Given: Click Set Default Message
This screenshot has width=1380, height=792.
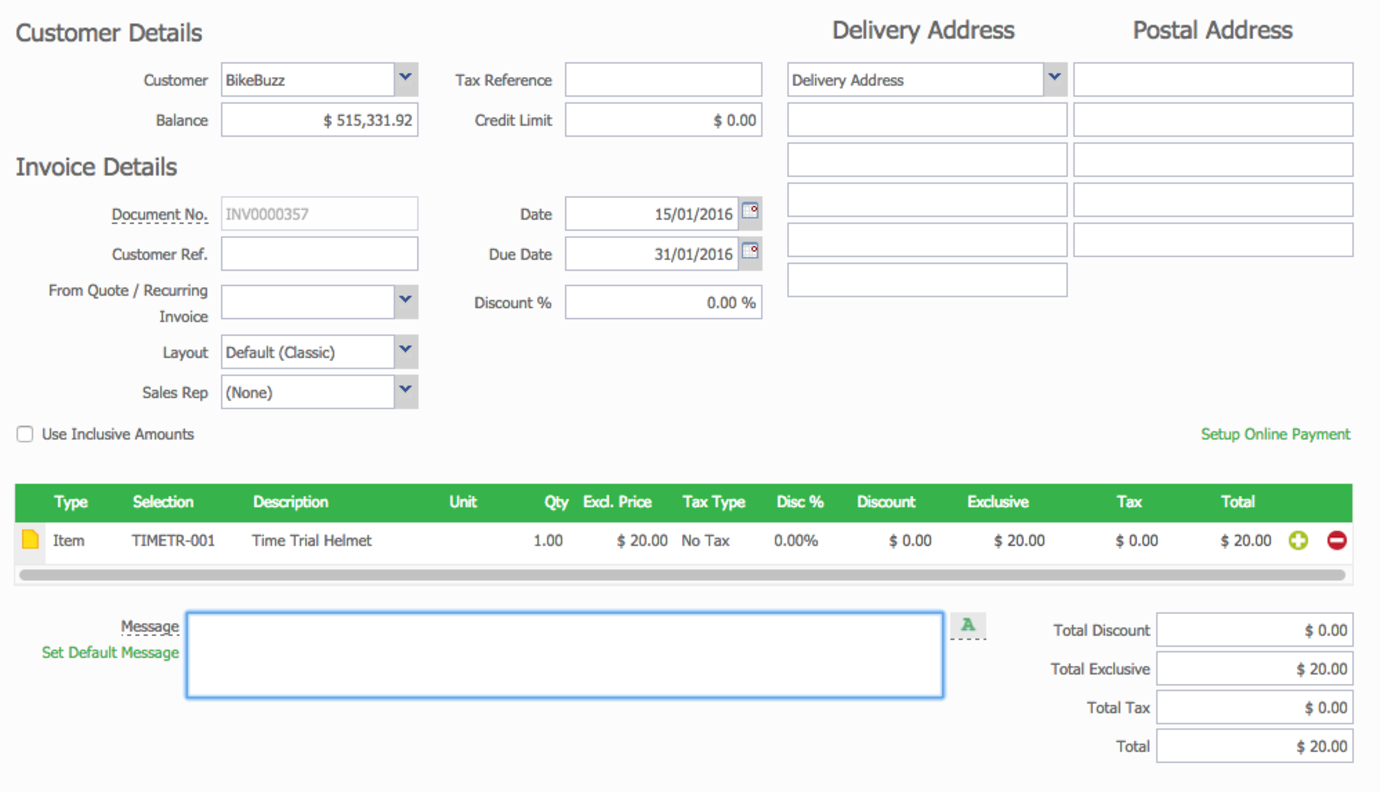Looking at the screenshot, I should tap(110, 652).
